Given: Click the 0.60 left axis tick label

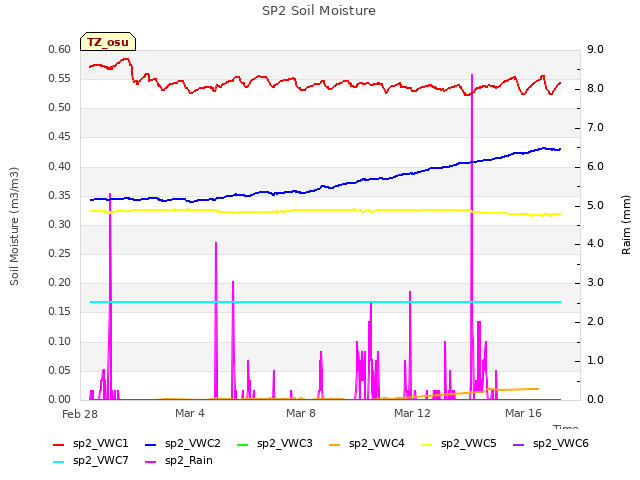Looking at the screenshot, I should tap(60, 49).
